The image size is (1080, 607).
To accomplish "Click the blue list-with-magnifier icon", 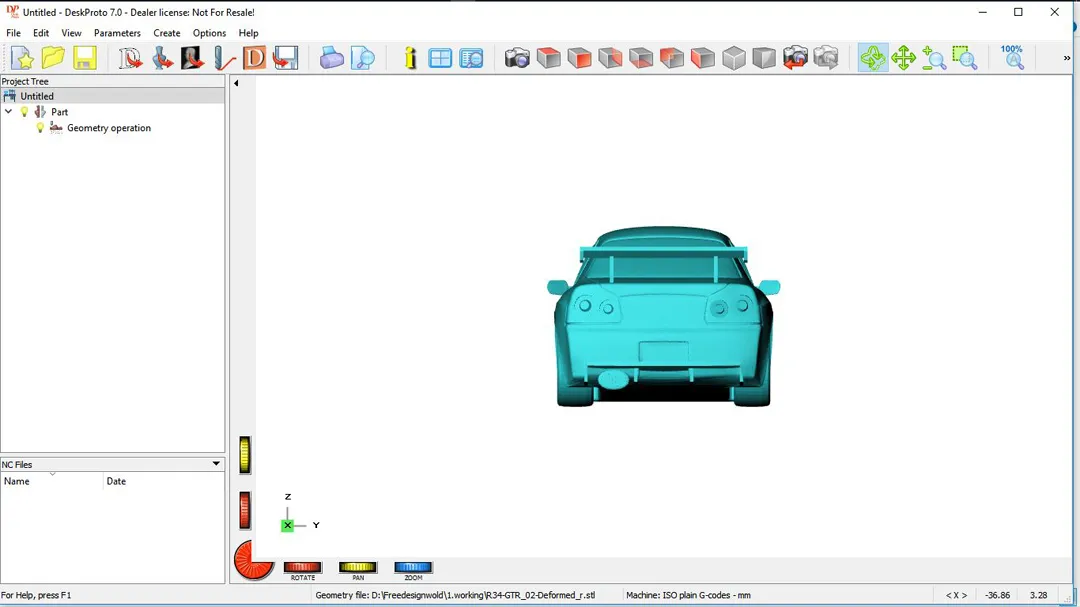I will point(471,58).
